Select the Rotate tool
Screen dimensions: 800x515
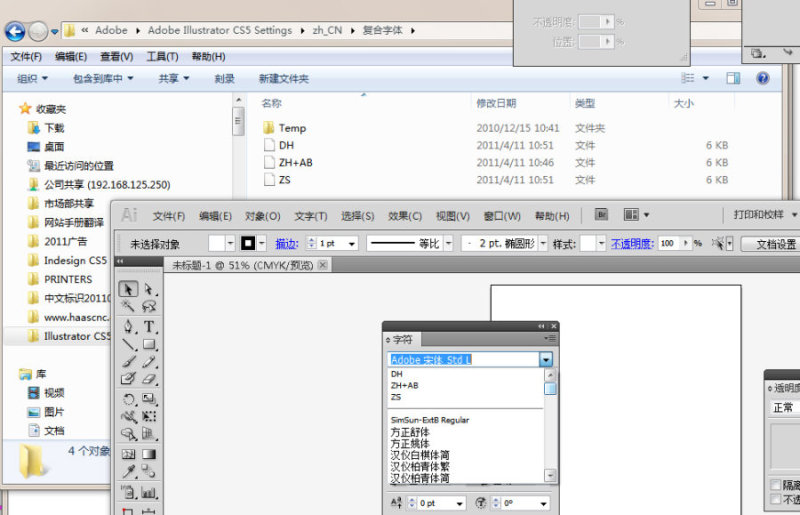(128, 399)
